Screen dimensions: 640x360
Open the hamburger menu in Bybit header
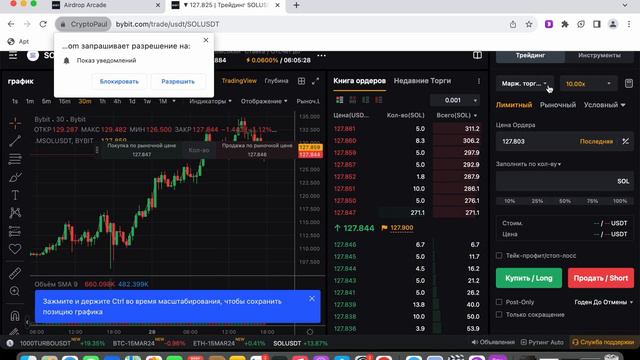(13, 55)
